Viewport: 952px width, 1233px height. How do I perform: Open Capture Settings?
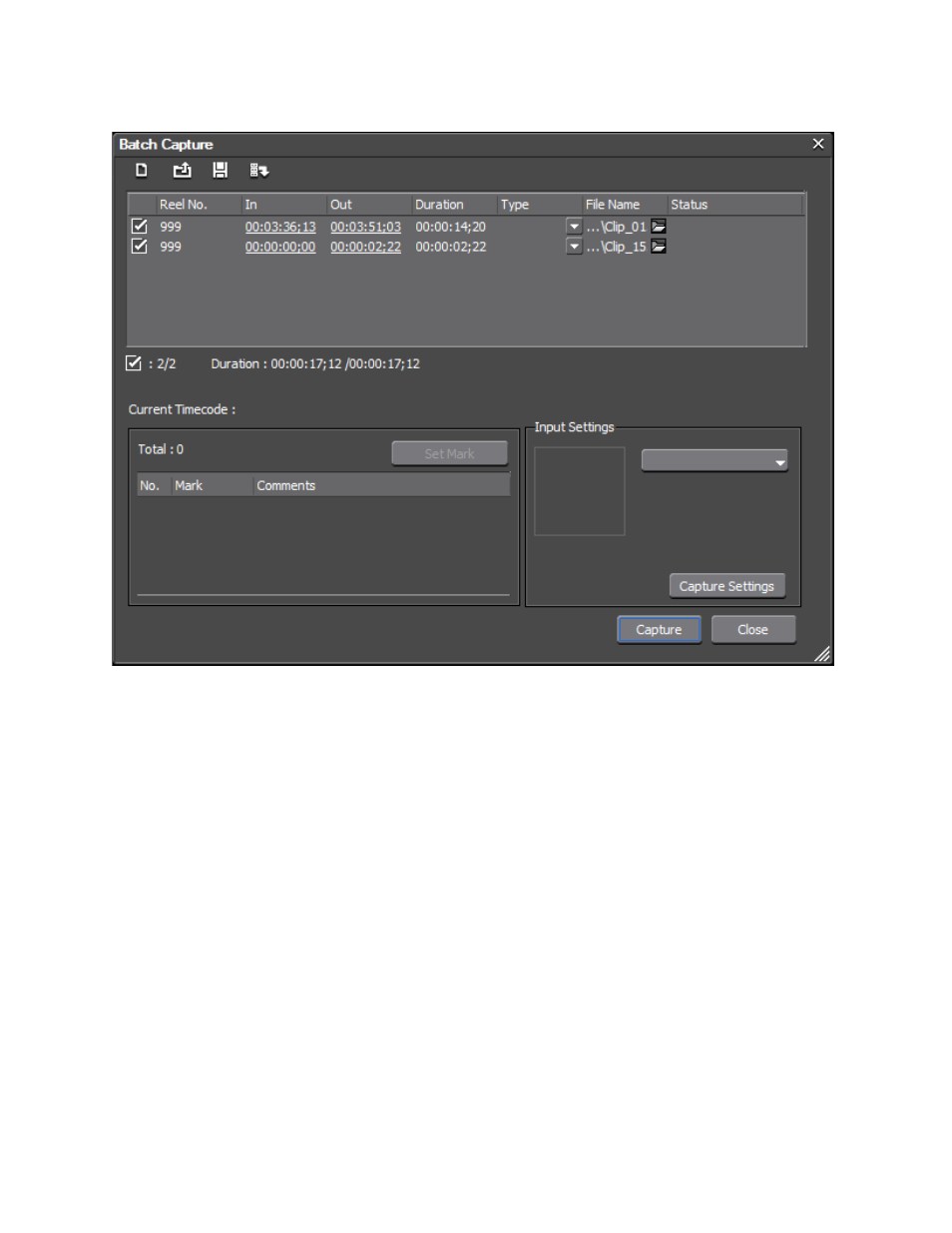coord(726,586)
